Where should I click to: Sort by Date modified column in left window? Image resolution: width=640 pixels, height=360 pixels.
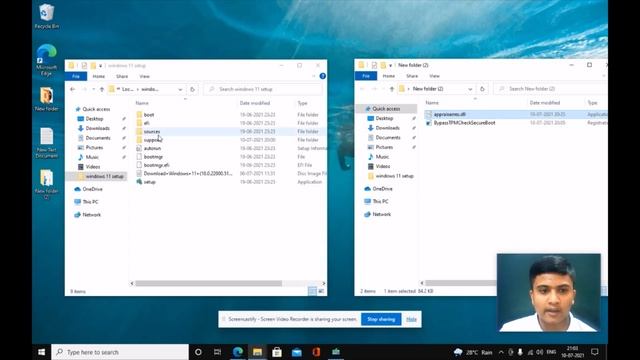tap(255, 103)
